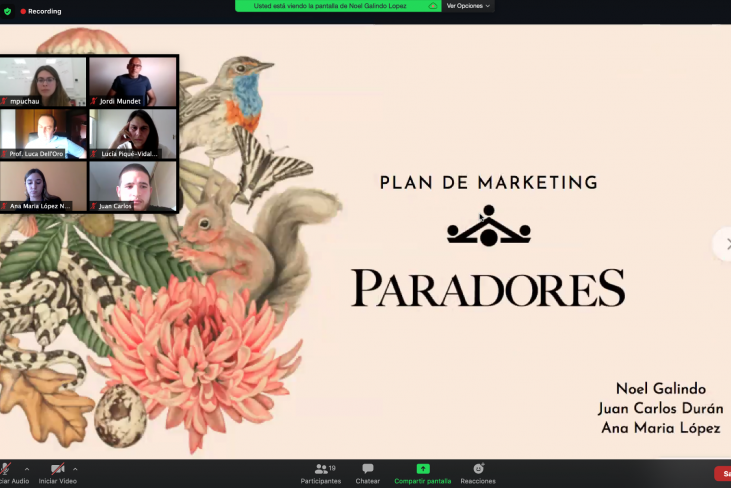
Task: Click the green screen-sharing notification banner
Action: coord(338,6)
